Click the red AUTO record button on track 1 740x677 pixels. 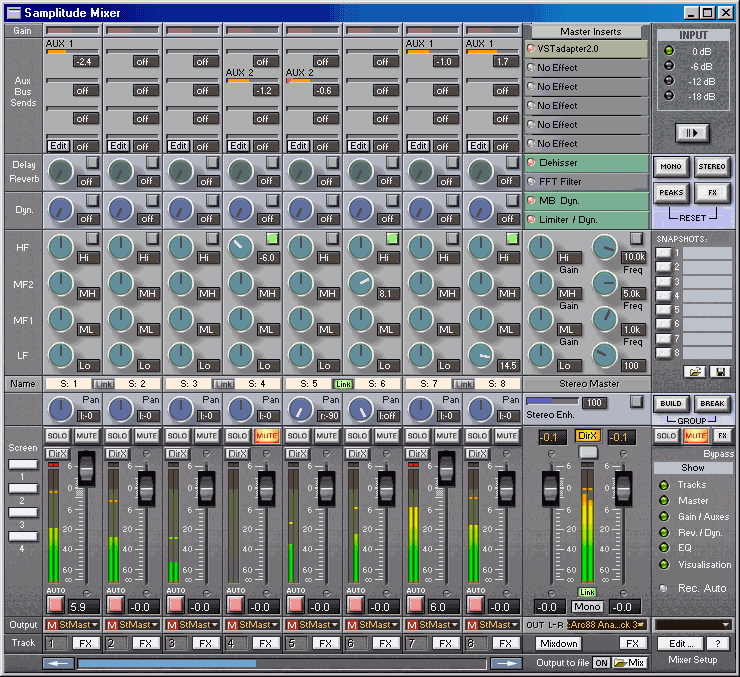pyautogui.click(x=55, y=604)
